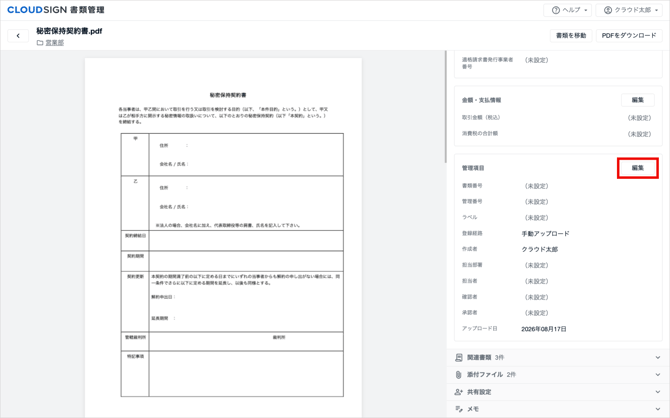Click the 適格請求書発行事業者番号 unset value
Viewport: 670px width, 418px height.
537,60
